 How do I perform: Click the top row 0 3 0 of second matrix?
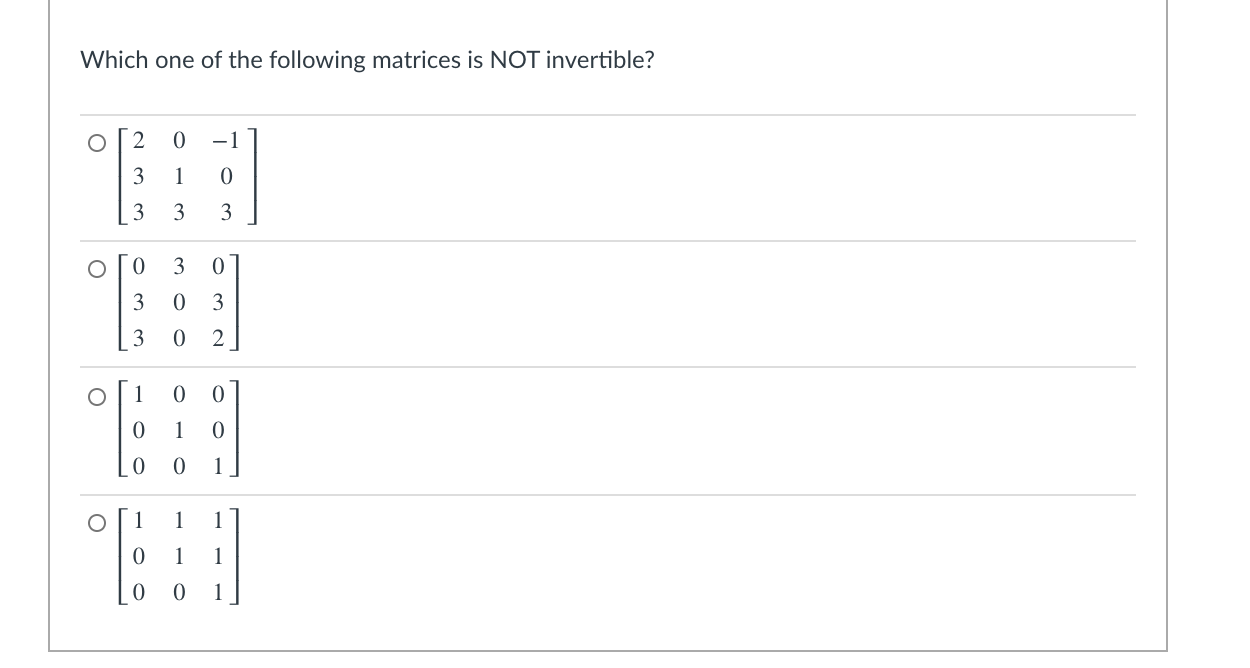pos(180,267)
